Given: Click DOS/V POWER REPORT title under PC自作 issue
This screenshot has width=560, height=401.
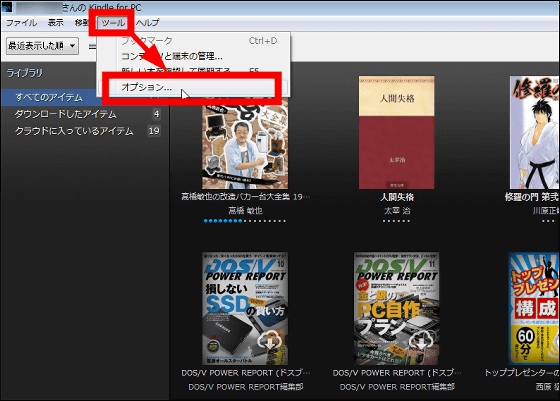Looking at the screenshot, I should (x=397, y=373).
